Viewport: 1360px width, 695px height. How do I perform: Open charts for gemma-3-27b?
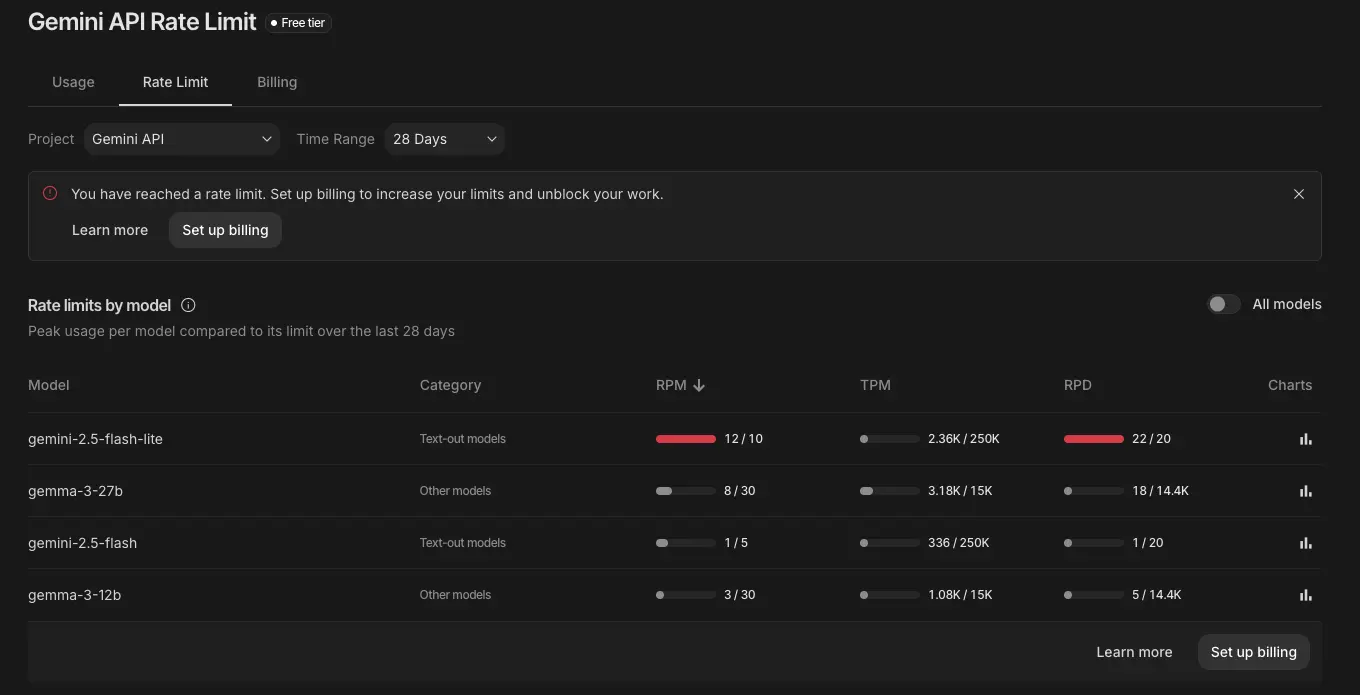click(1305, 491)
